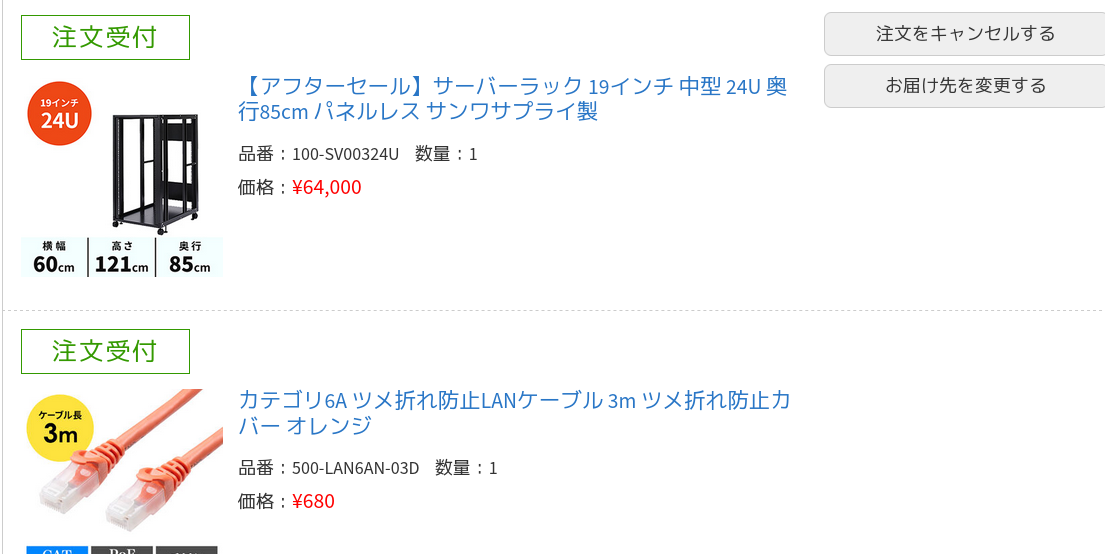Image resolution: width=1105 pixels, height=554 pixels.
Task: Click the 横幅 60cm dimension label
Action: tap(54, 258)
